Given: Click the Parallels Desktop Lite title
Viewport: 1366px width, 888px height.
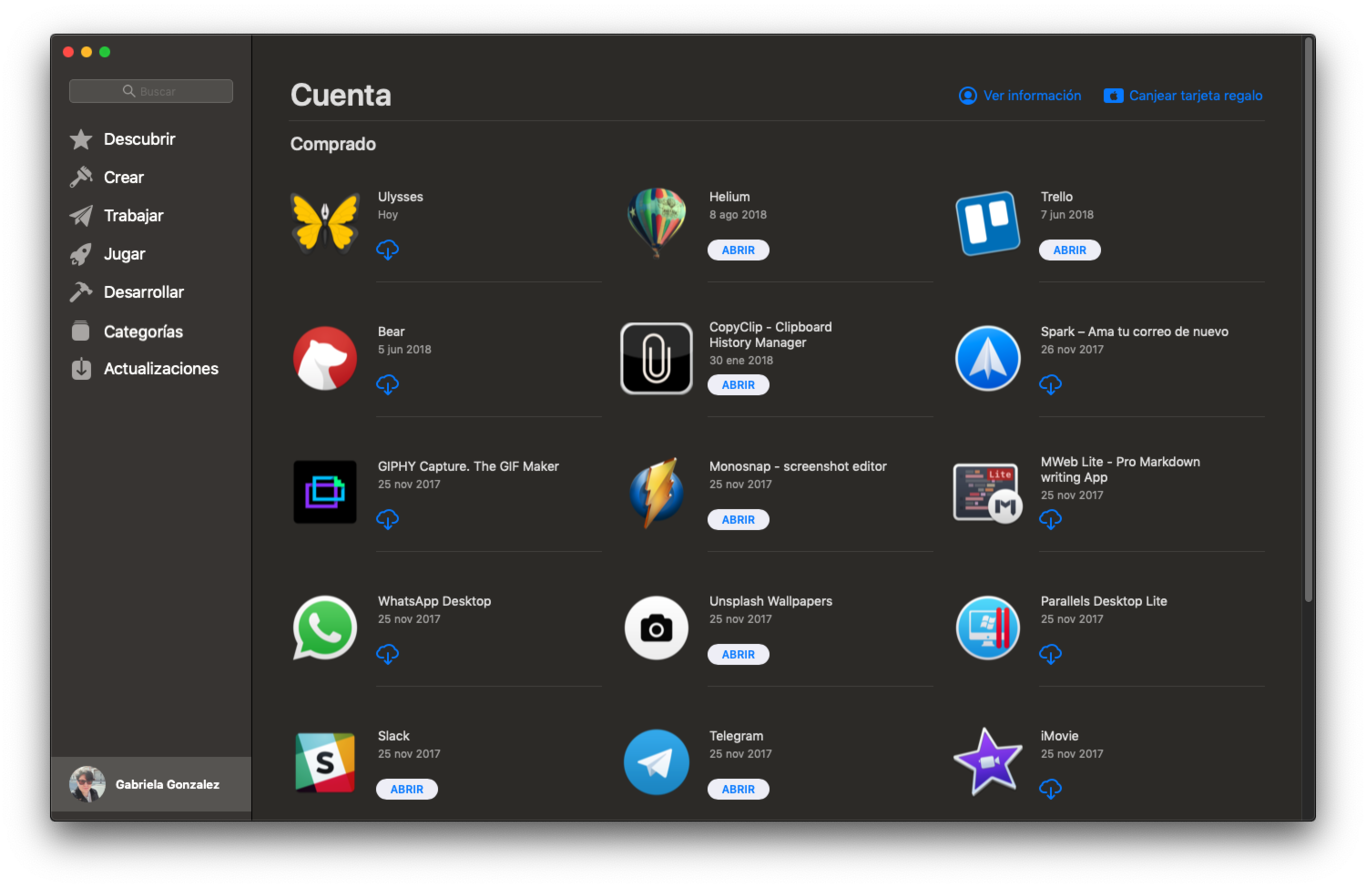Looking at the screenshot, I should [x=1104, y=601].
